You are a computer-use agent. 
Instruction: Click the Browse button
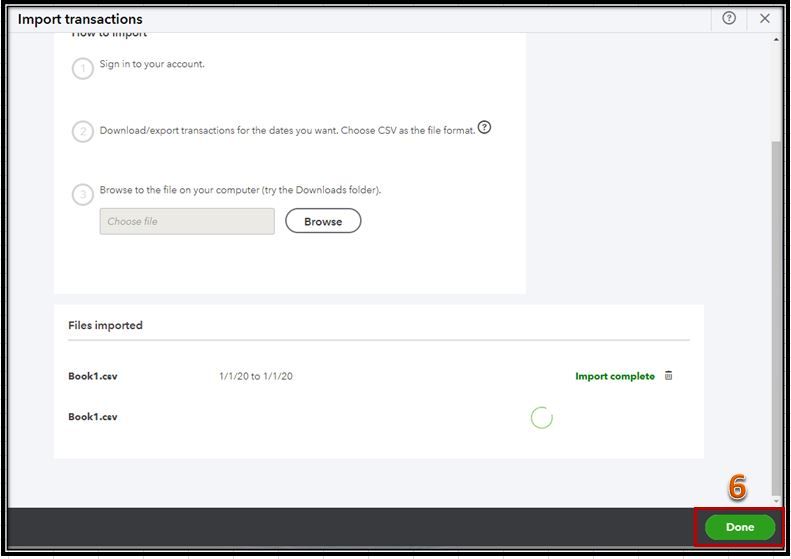coord(323,221)
